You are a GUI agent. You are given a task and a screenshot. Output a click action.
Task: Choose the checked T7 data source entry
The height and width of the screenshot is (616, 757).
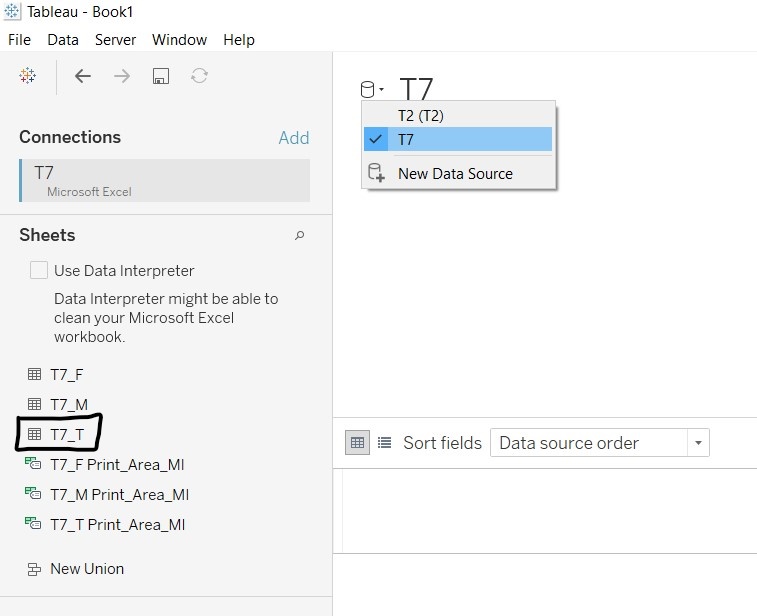(x=458, y=139)
